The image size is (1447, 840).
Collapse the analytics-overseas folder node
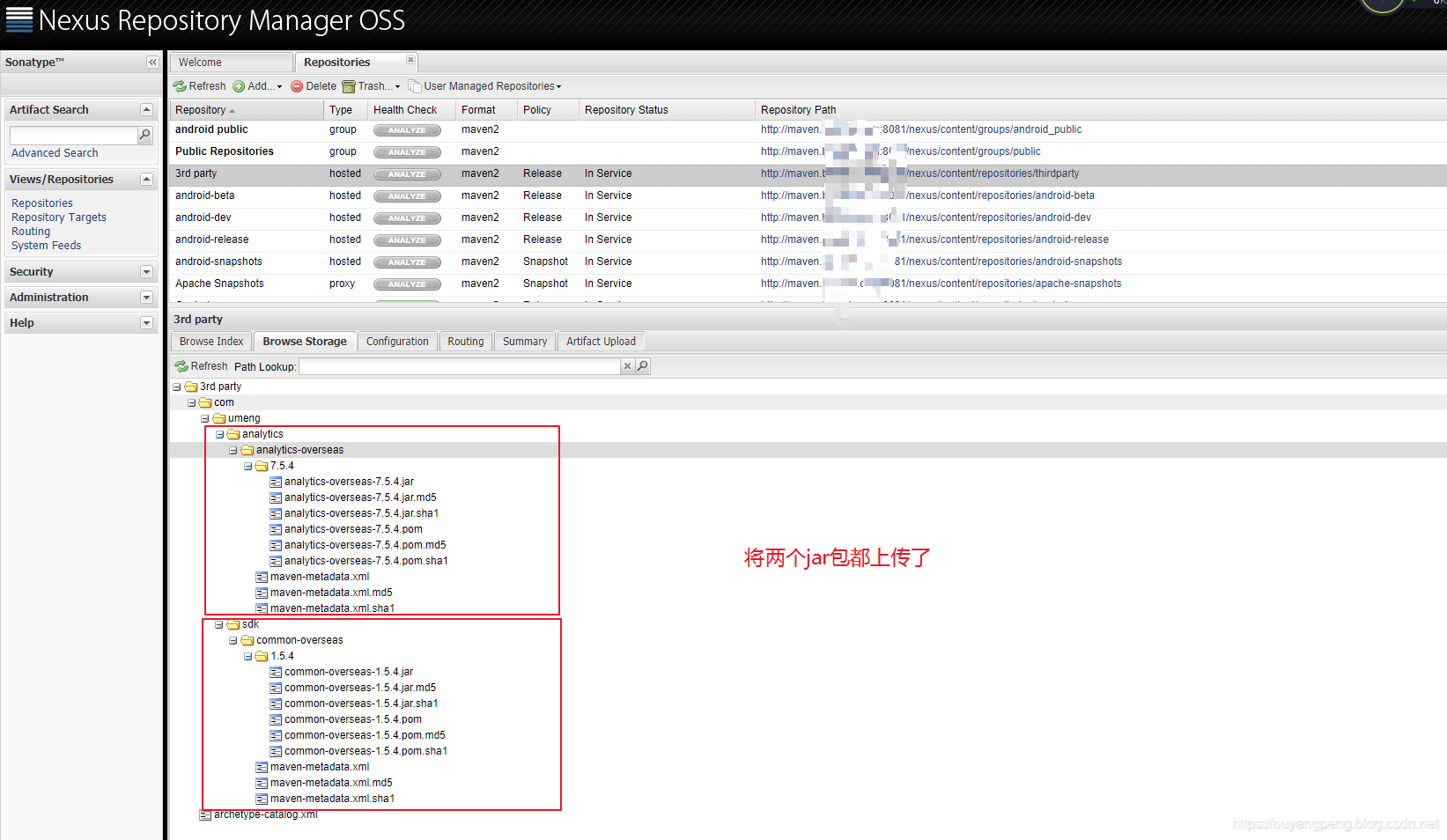tap(233, 450)
